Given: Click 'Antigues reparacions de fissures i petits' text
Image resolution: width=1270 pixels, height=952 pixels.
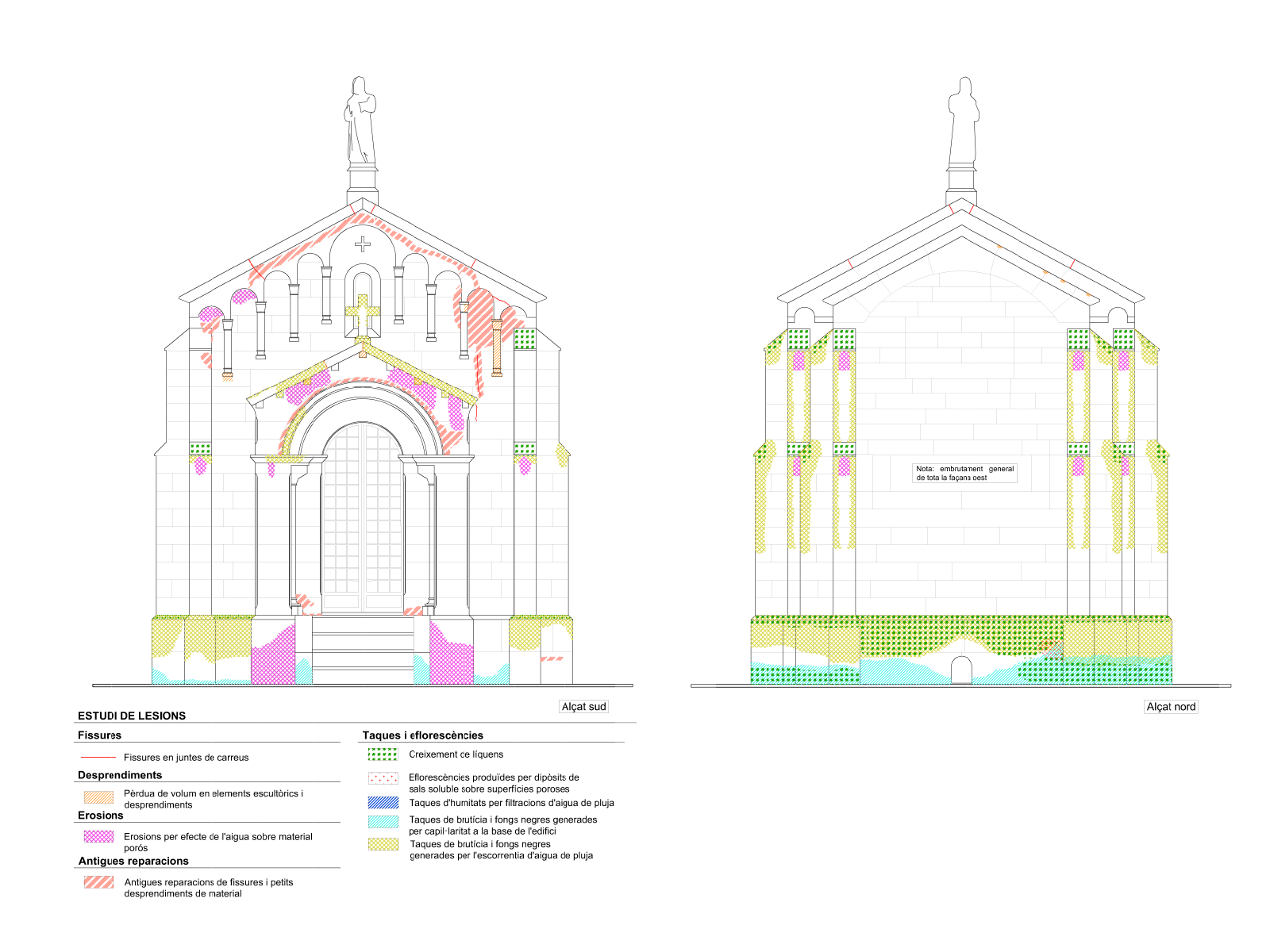Looking at the screenshot, I should [209, 882].
